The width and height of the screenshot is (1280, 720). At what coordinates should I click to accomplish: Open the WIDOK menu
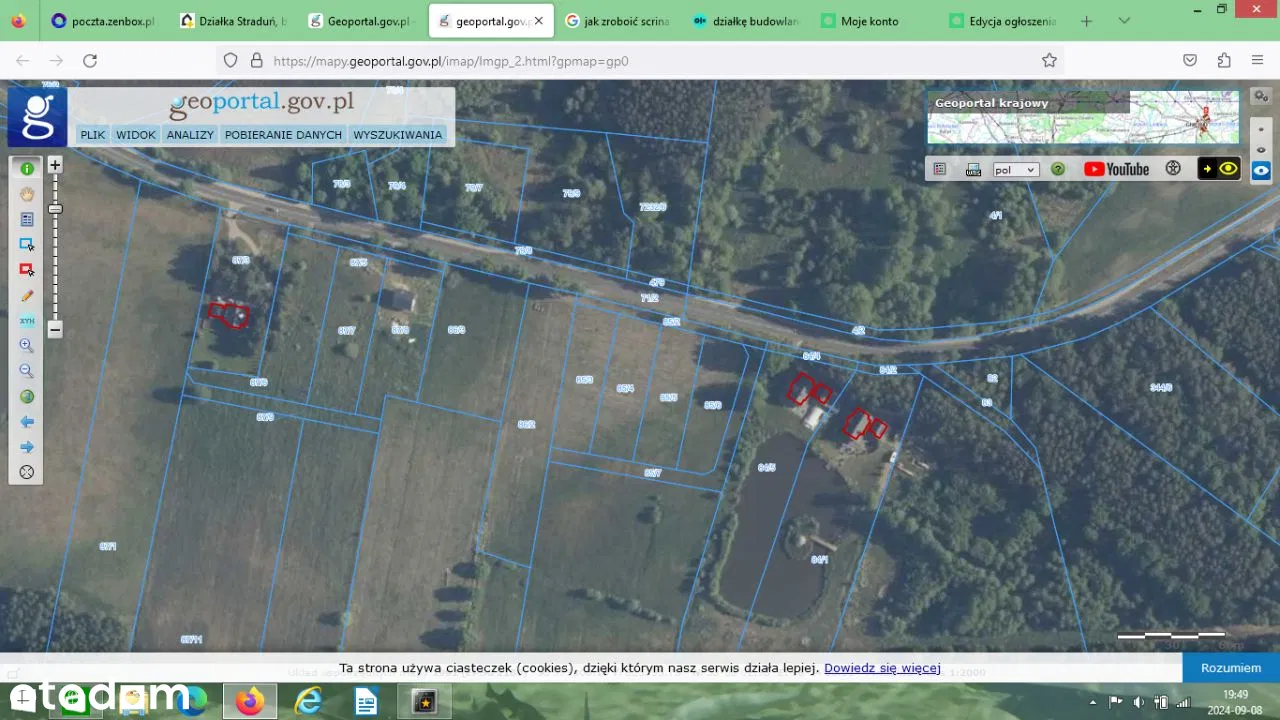click(136, 135)
